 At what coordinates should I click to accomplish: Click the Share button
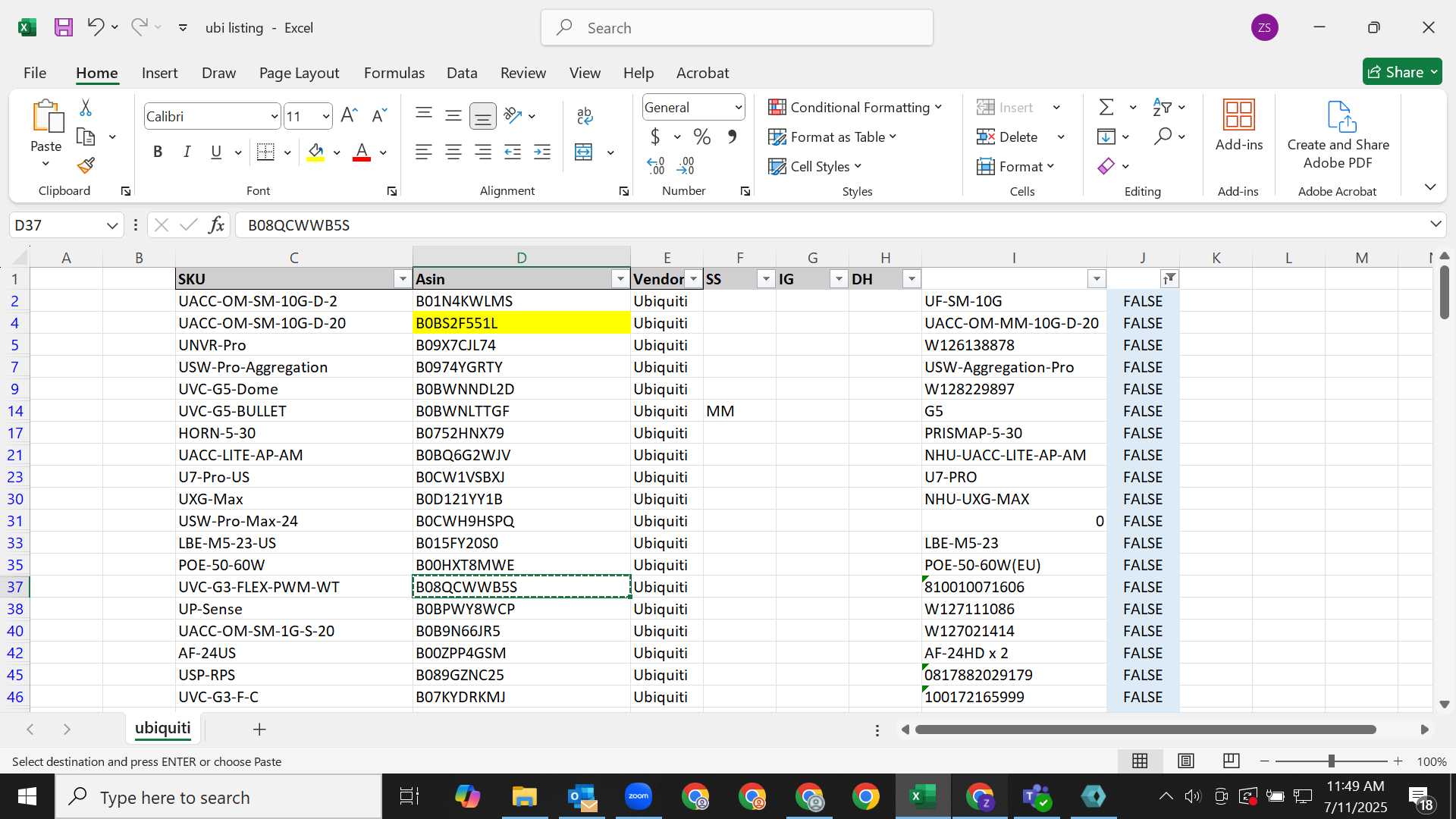point(1401,72)
